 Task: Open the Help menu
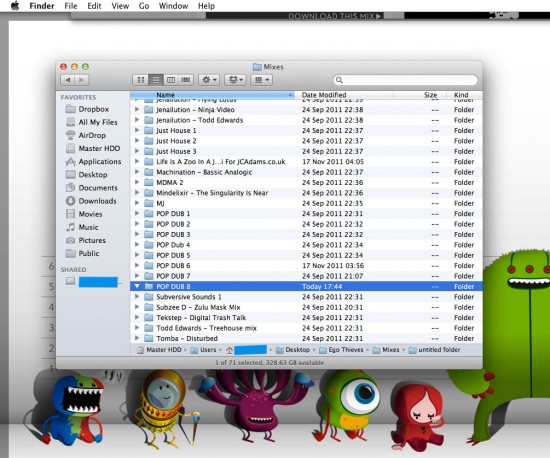[x=206, y=6]
